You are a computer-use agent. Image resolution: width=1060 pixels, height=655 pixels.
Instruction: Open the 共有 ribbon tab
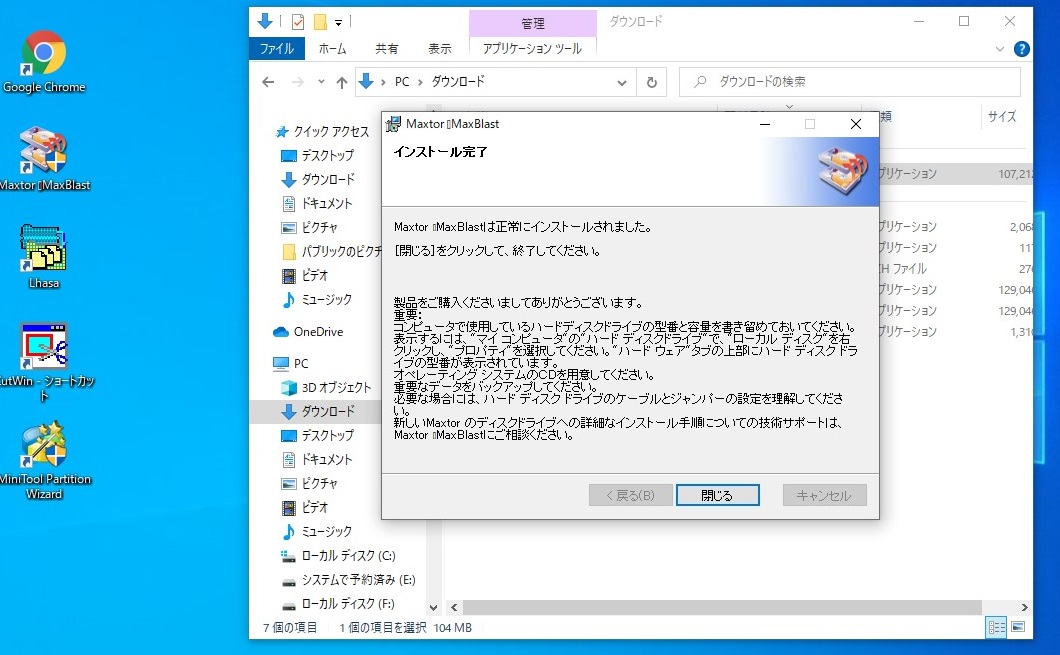pyautogui.click(x=387, y=49)
